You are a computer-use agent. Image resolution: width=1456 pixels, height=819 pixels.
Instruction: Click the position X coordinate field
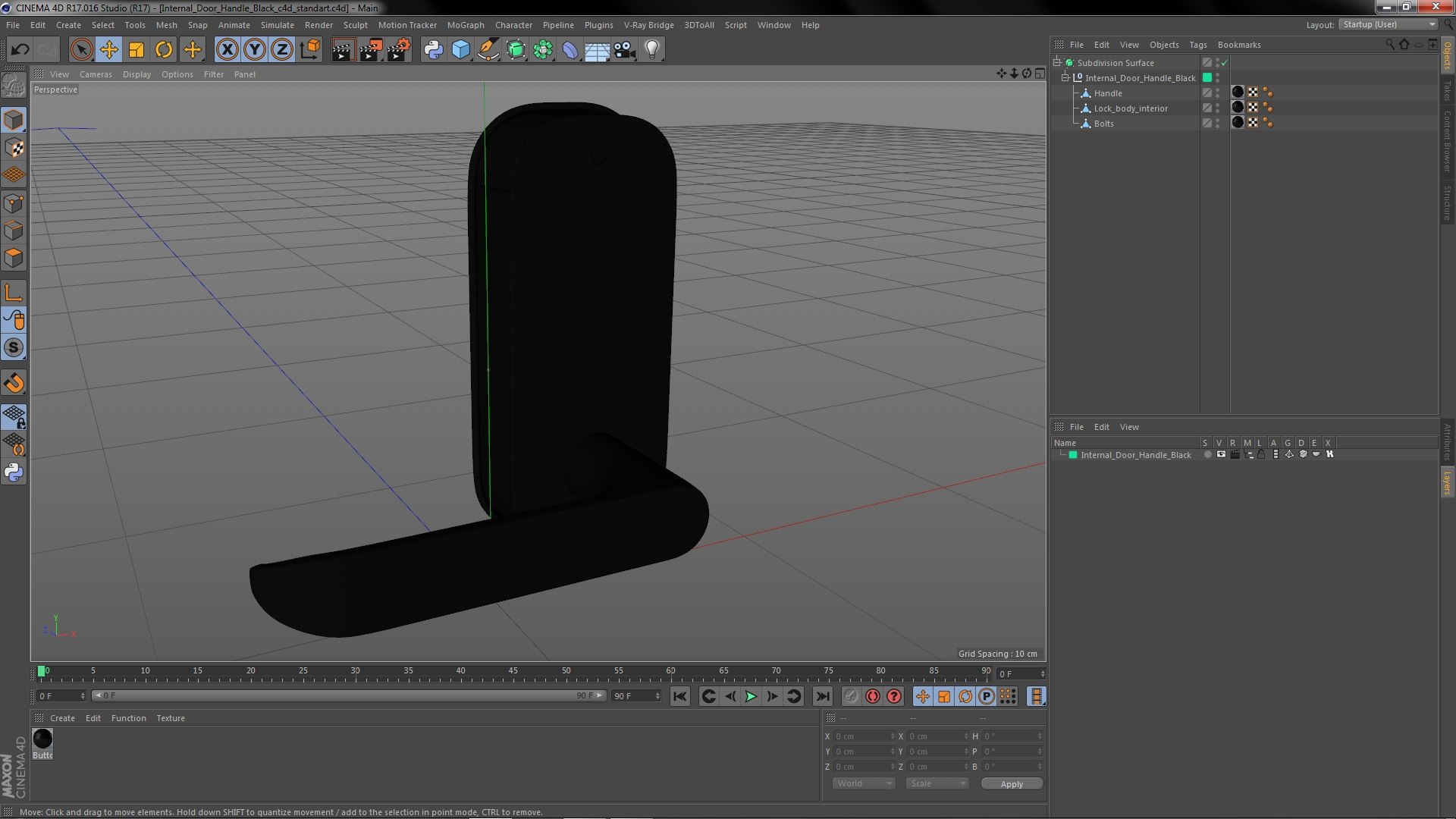pos(864,736)
